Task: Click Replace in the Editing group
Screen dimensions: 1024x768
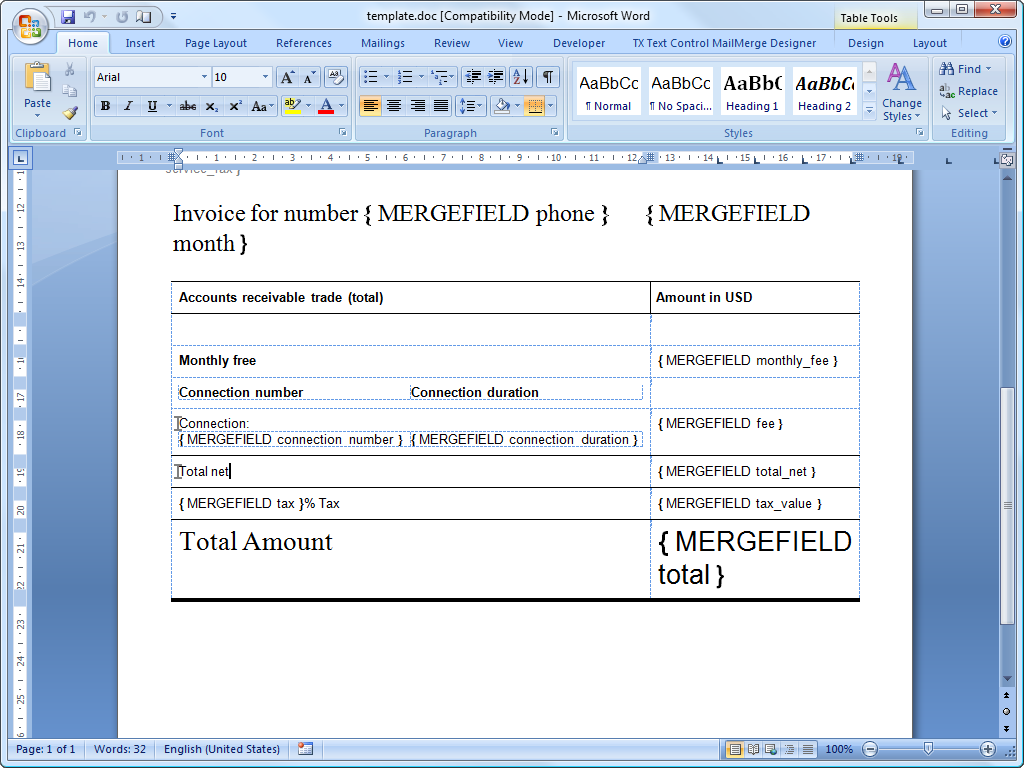Action: click(x=969, y=90)
